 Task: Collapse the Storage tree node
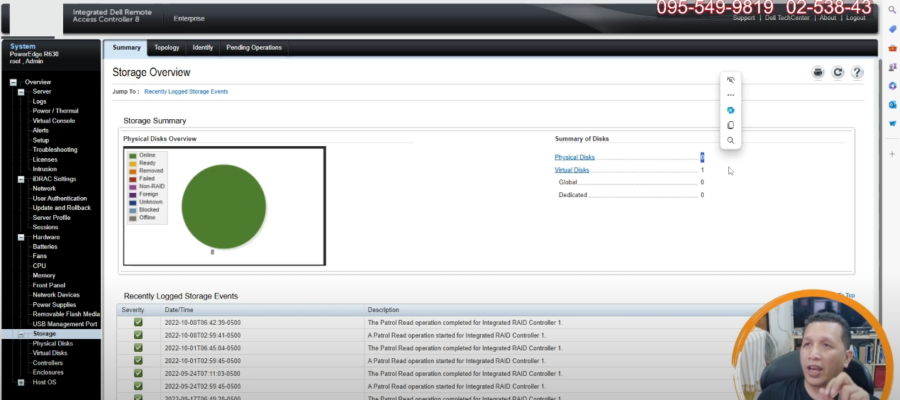[x=21, y=334]
